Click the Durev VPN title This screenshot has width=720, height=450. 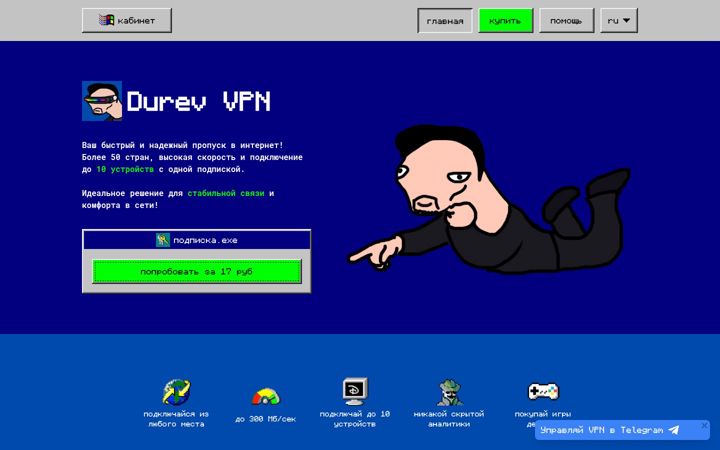tap(199, 101)
